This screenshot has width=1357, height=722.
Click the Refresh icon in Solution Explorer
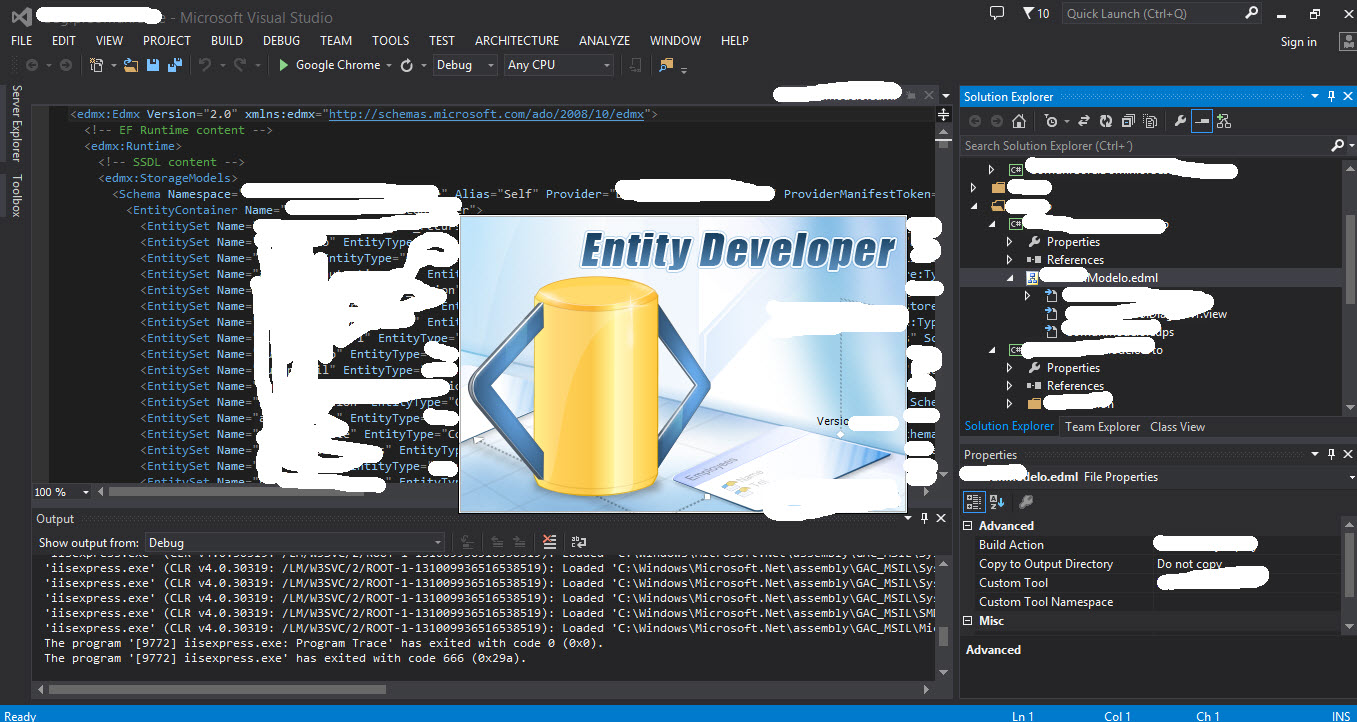[x=1106, y=121]
